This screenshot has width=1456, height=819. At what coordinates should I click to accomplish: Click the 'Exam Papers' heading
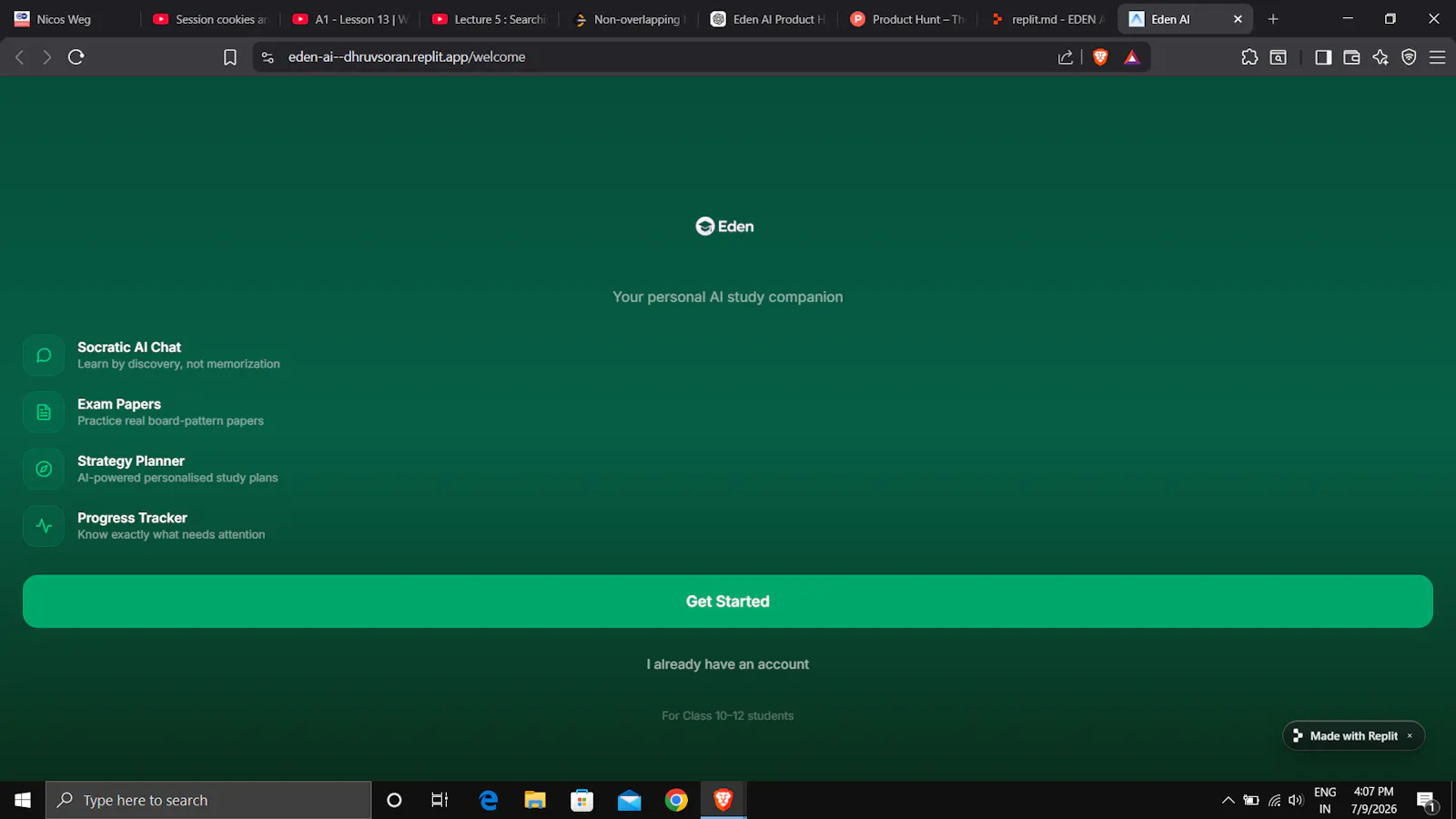119,404
